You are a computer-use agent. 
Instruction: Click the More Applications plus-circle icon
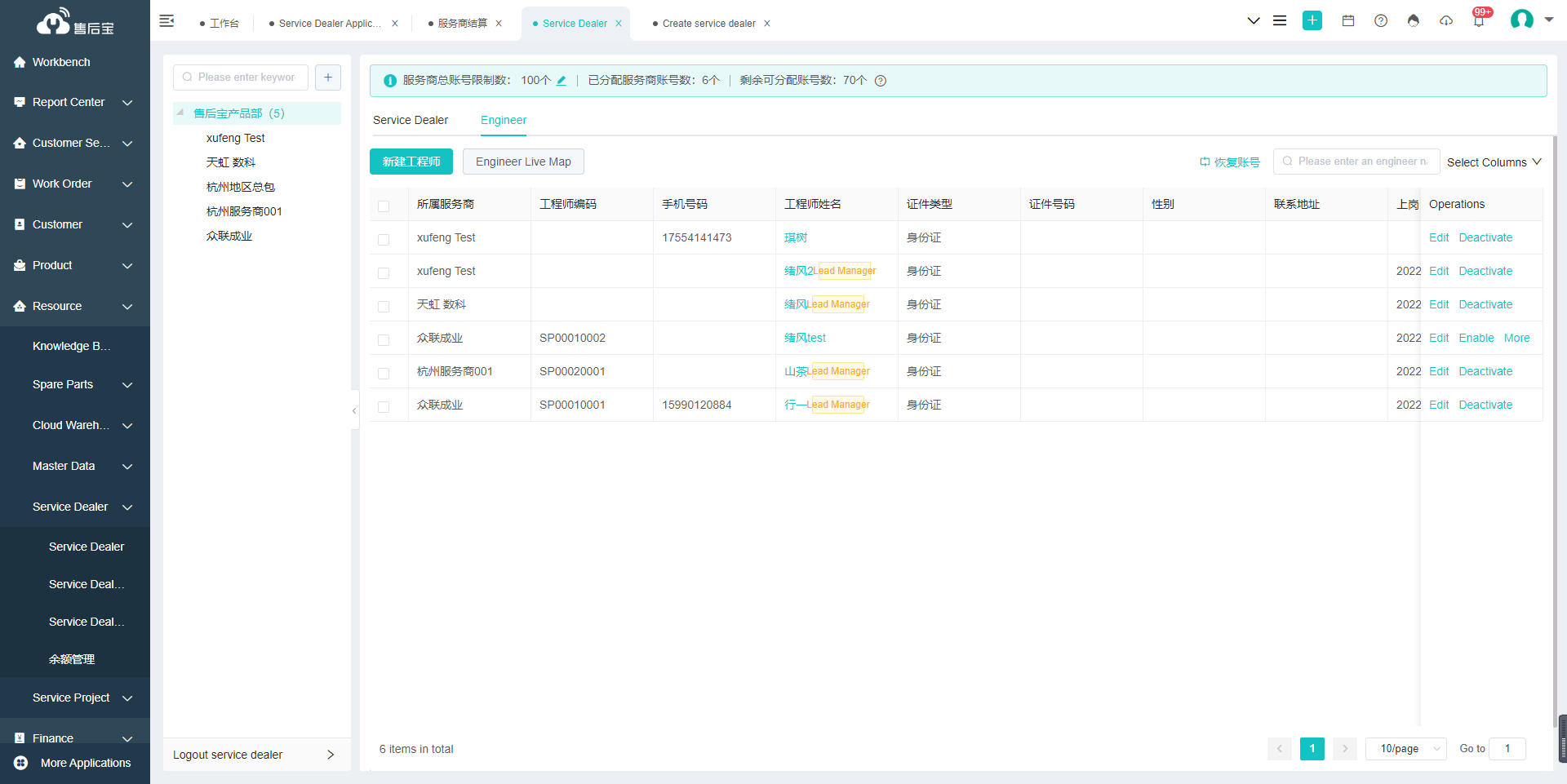[21, 763]
